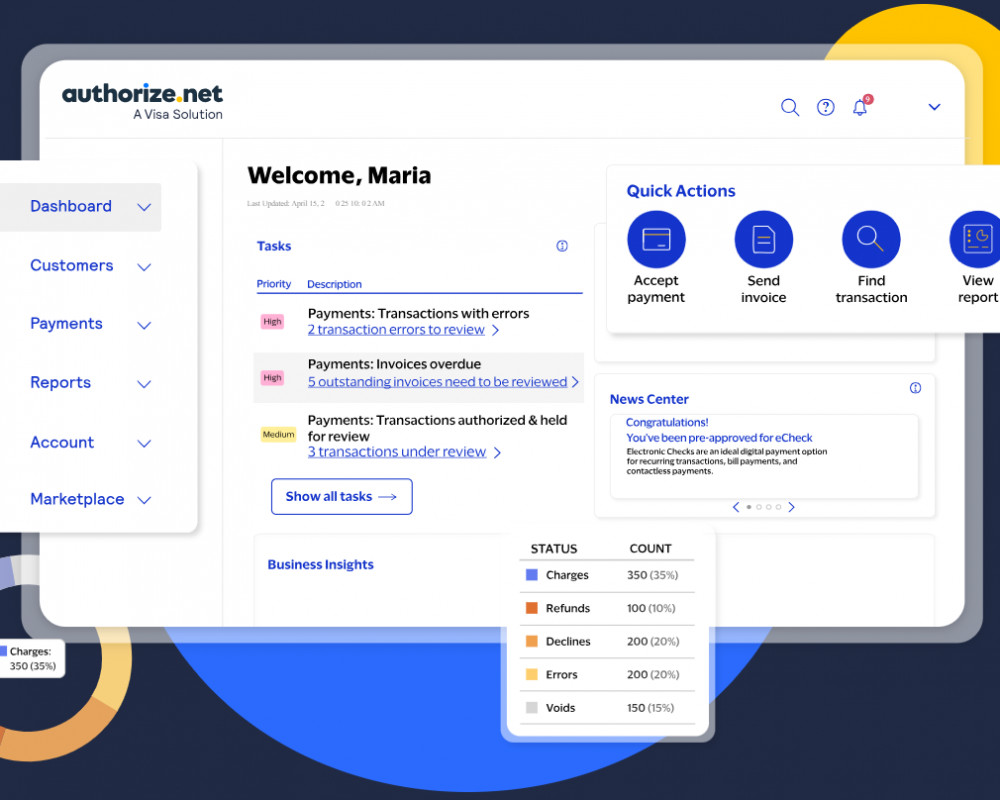1000x800 pixels.
Task: Expand the Payments chevron
Action: tap(144, 325)
